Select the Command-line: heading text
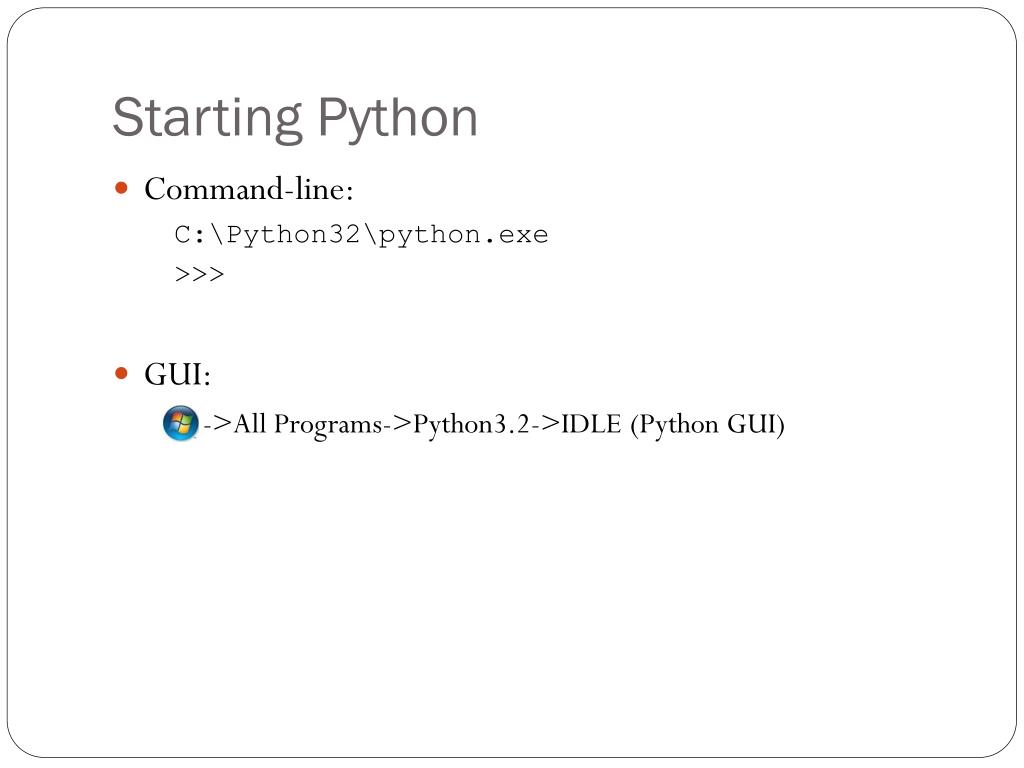The width and height of the screenshot is (1024, 768). point(249,189)
